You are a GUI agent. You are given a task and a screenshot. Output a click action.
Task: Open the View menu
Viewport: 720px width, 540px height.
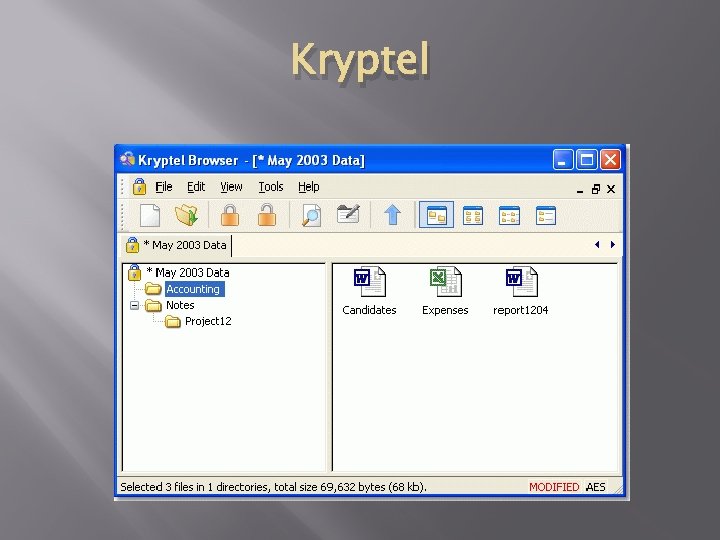point(231,187)
